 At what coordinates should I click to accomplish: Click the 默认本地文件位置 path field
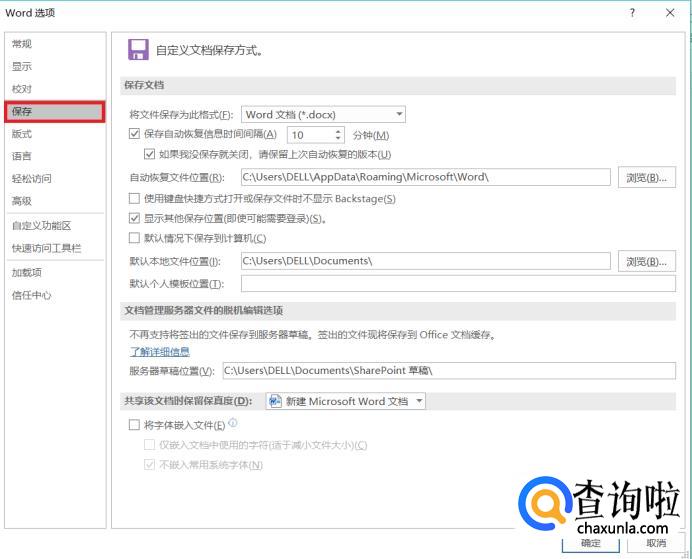coord(425,261)
